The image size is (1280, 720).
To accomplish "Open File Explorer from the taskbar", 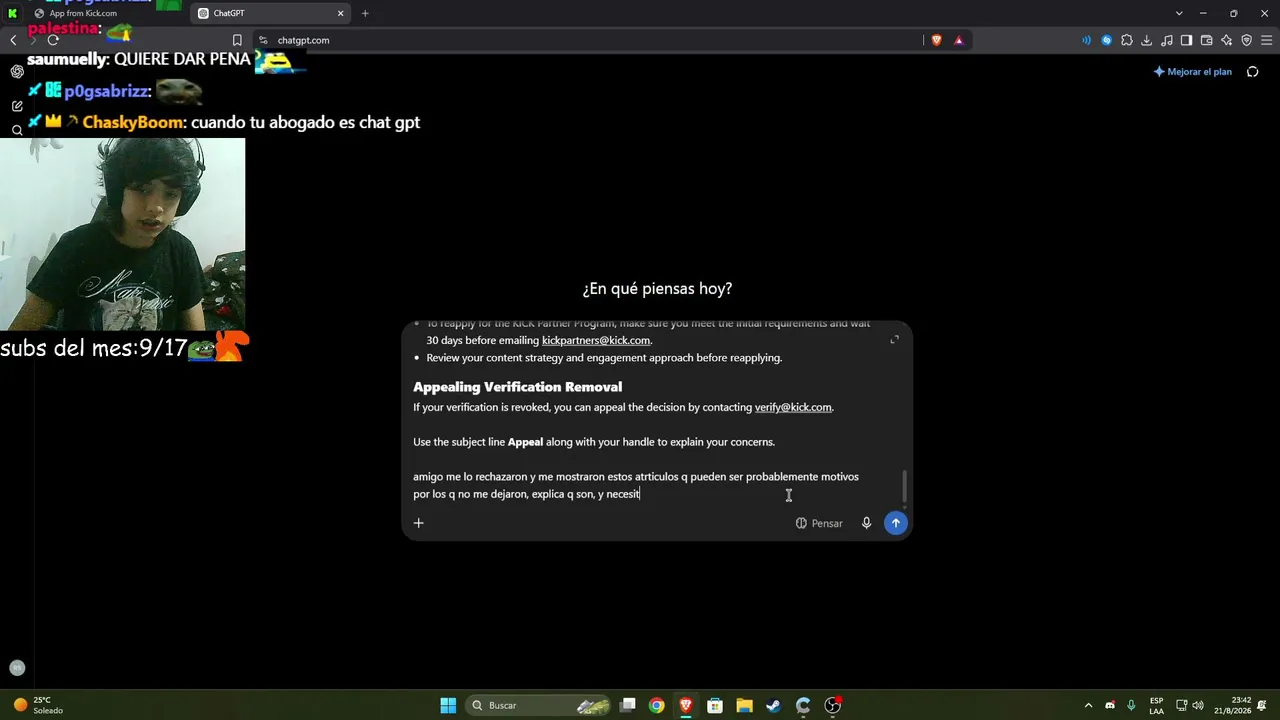I will 744,705.
